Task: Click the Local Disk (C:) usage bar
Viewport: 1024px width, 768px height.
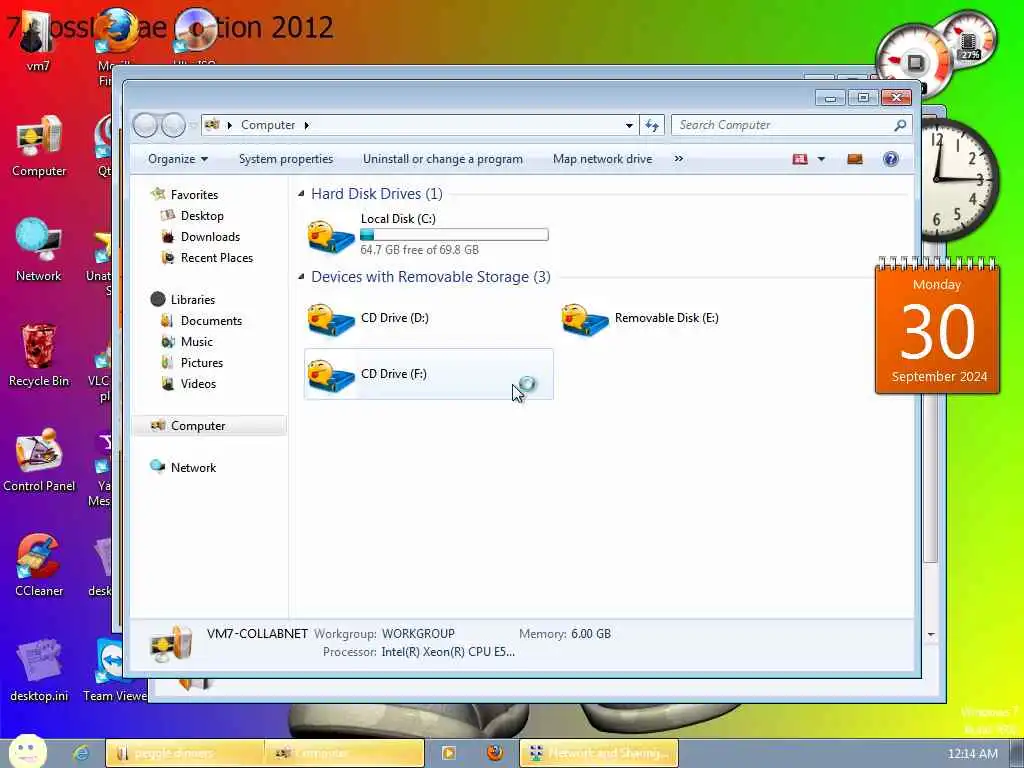Action: coord(454,235)
